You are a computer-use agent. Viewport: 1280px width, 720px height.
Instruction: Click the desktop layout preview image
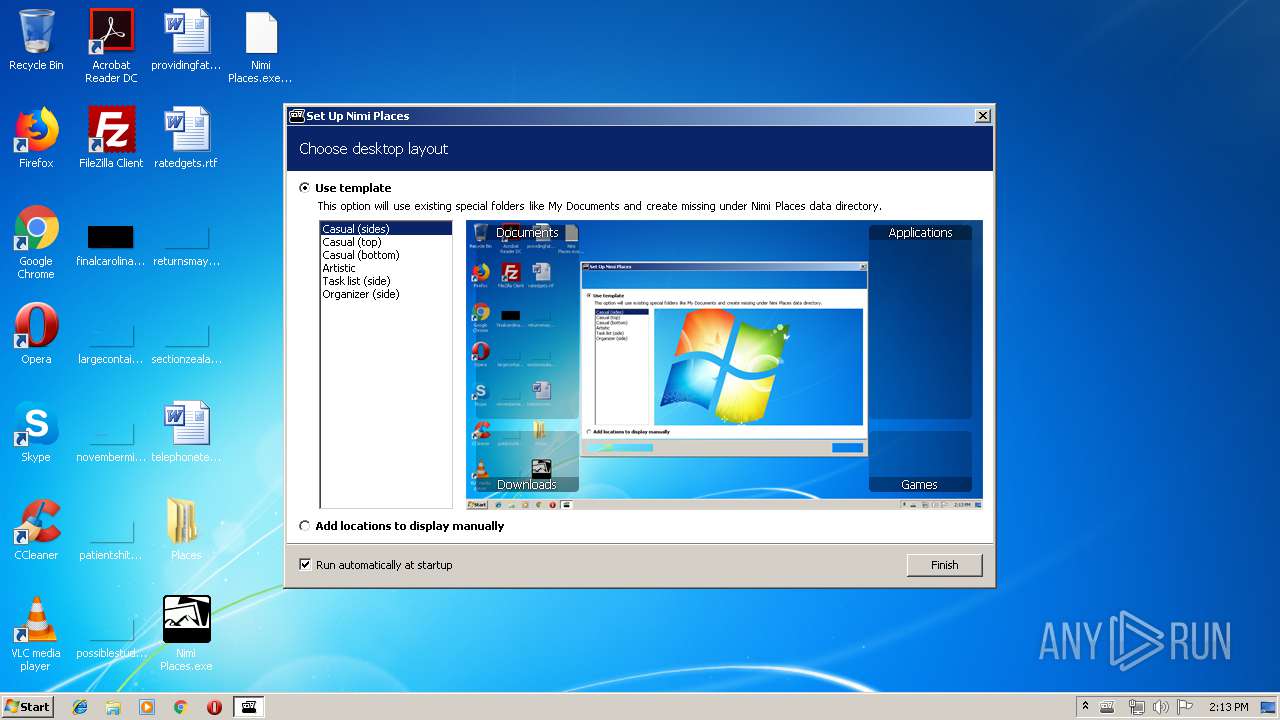click(x=724, y=365)
